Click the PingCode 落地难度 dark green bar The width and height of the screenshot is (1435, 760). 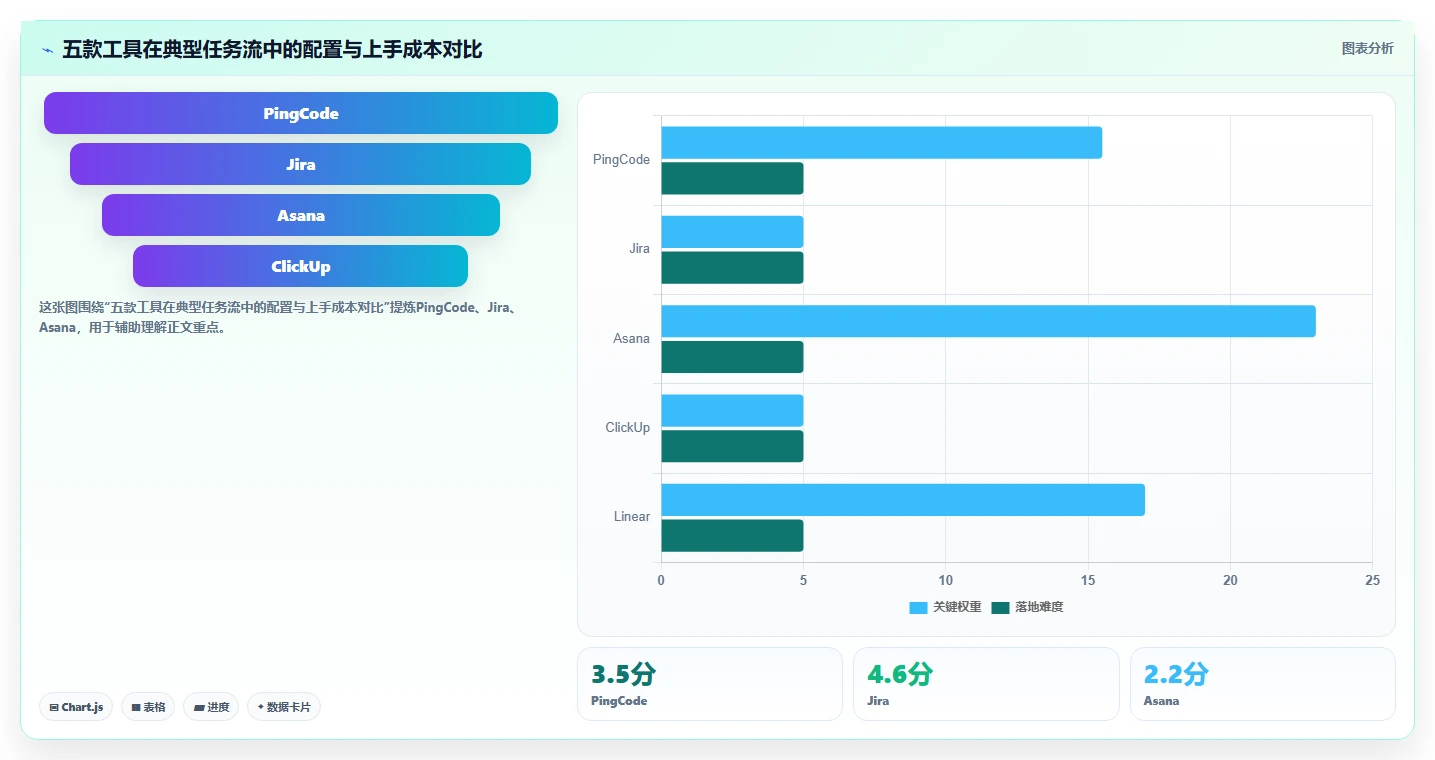click(x=732, y=178)
